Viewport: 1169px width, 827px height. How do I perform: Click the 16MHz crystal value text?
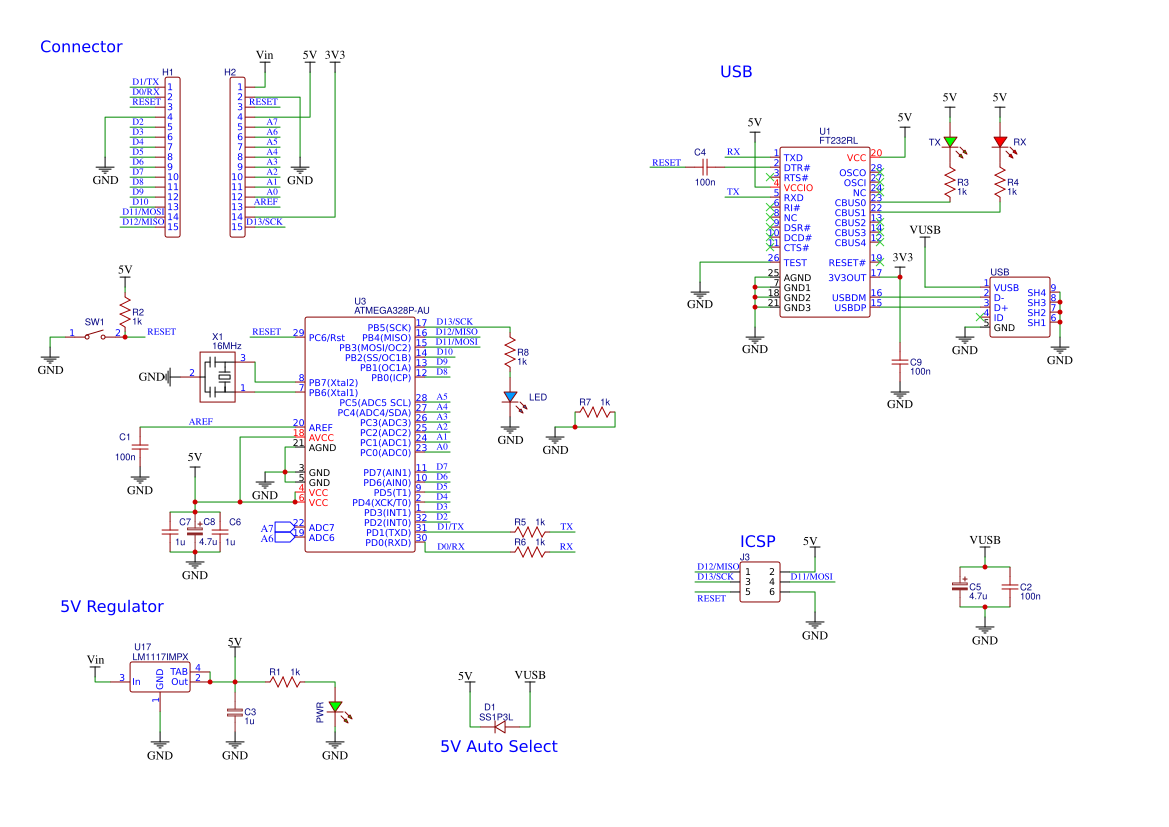pyautogui.click(x=227, y=346)
